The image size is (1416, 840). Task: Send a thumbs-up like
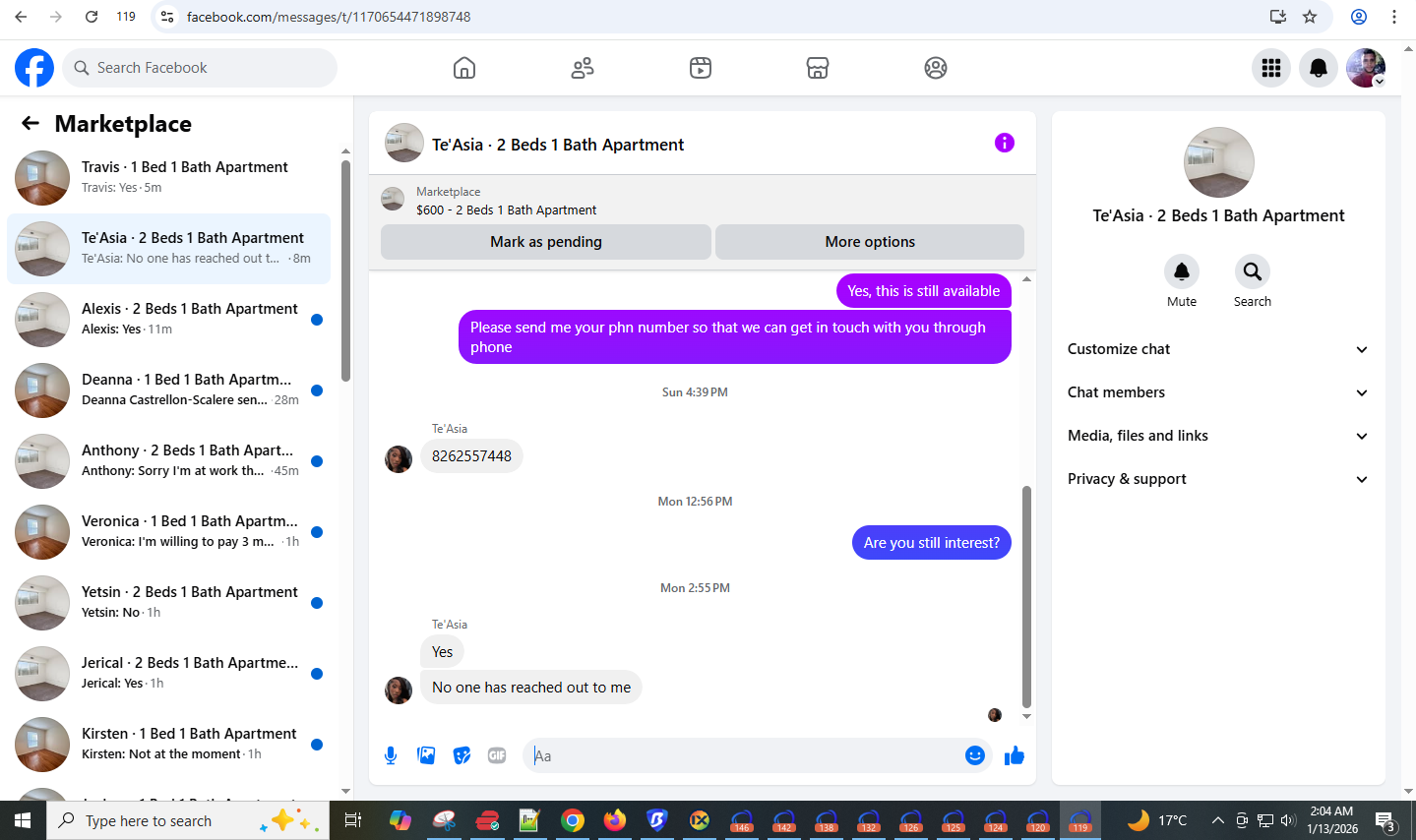tap(1015, 755)
